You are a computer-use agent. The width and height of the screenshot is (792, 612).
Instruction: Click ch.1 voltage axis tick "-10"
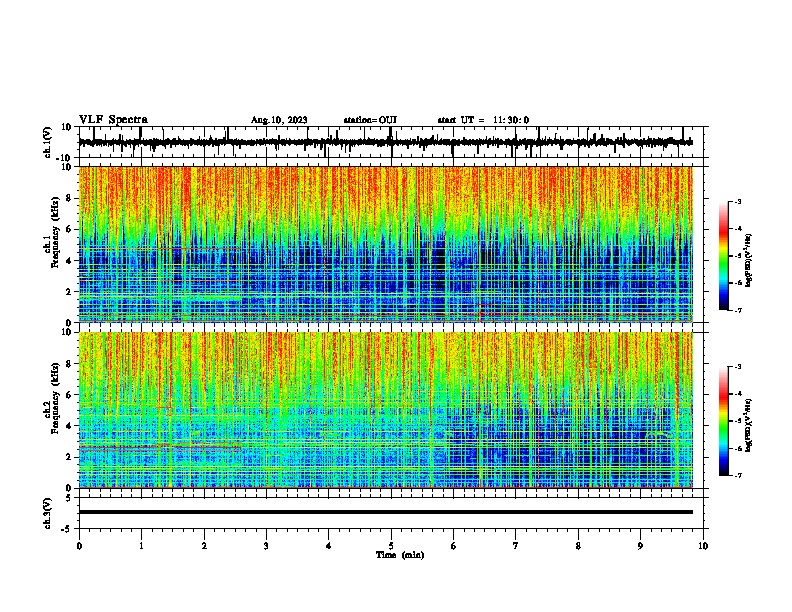[x=65, y=158]
